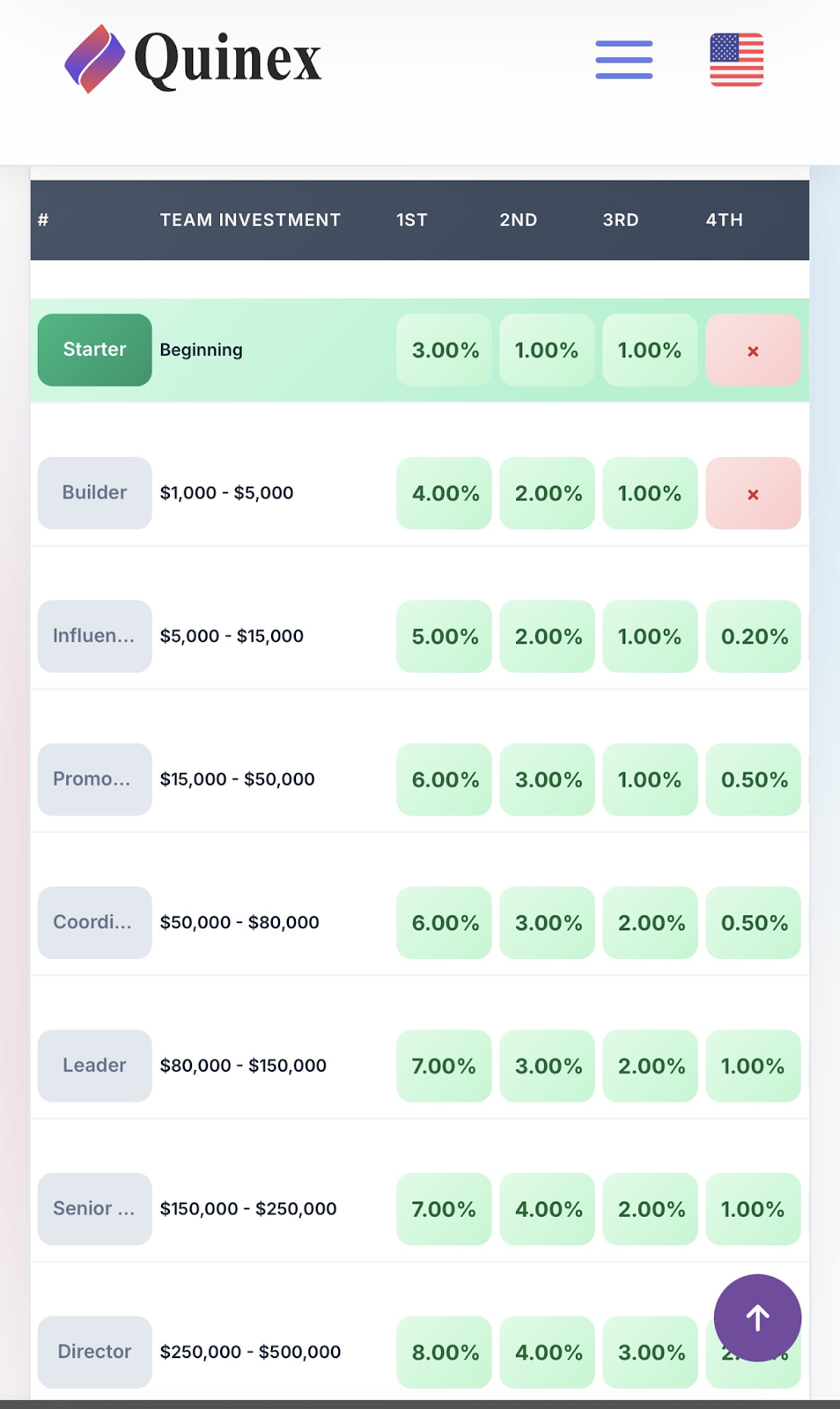
Task: Click the red X in Builder row
Action: pos(753,494)
